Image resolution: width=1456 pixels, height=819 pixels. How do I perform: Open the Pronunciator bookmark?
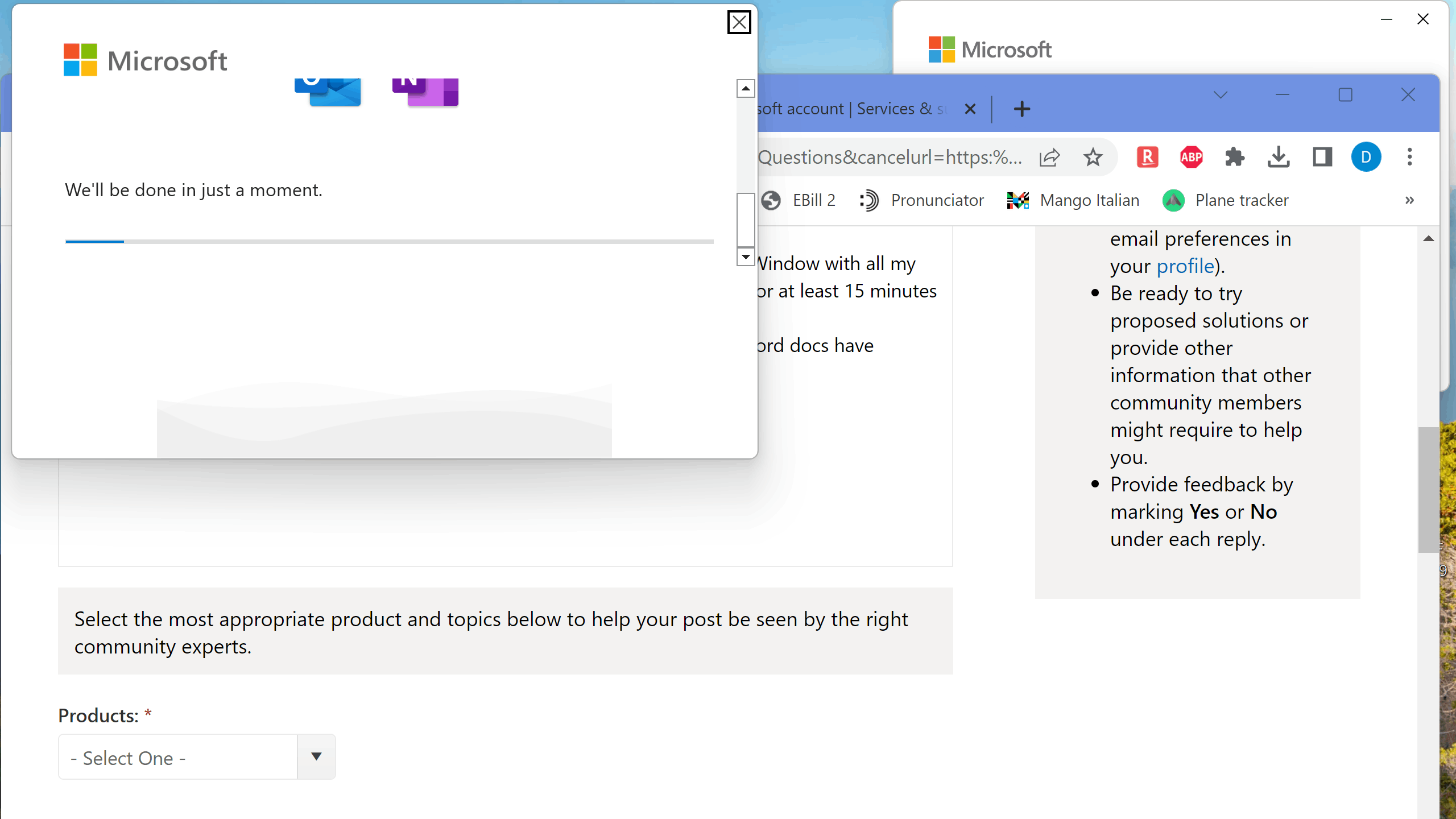[921, 200]
